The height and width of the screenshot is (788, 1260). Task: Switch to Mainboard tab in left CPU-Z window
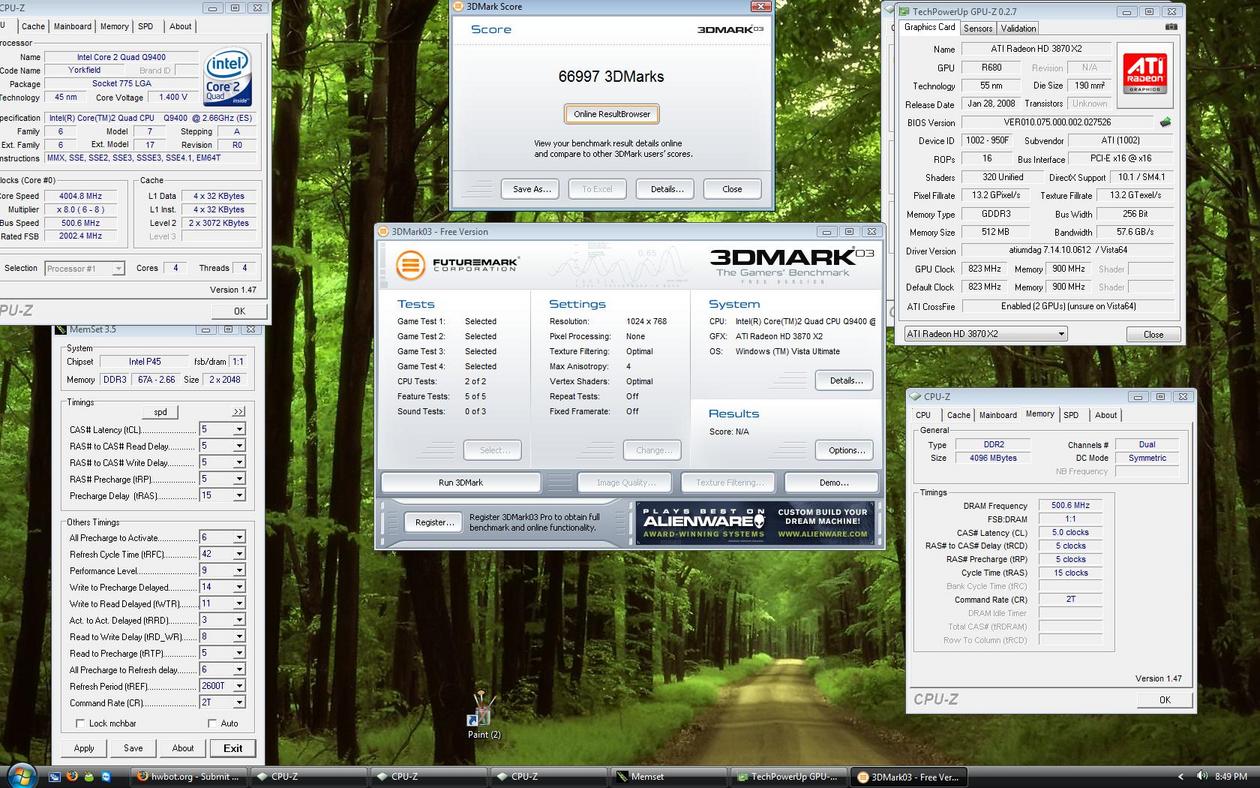pyautogui.click(x=72, y=27)
